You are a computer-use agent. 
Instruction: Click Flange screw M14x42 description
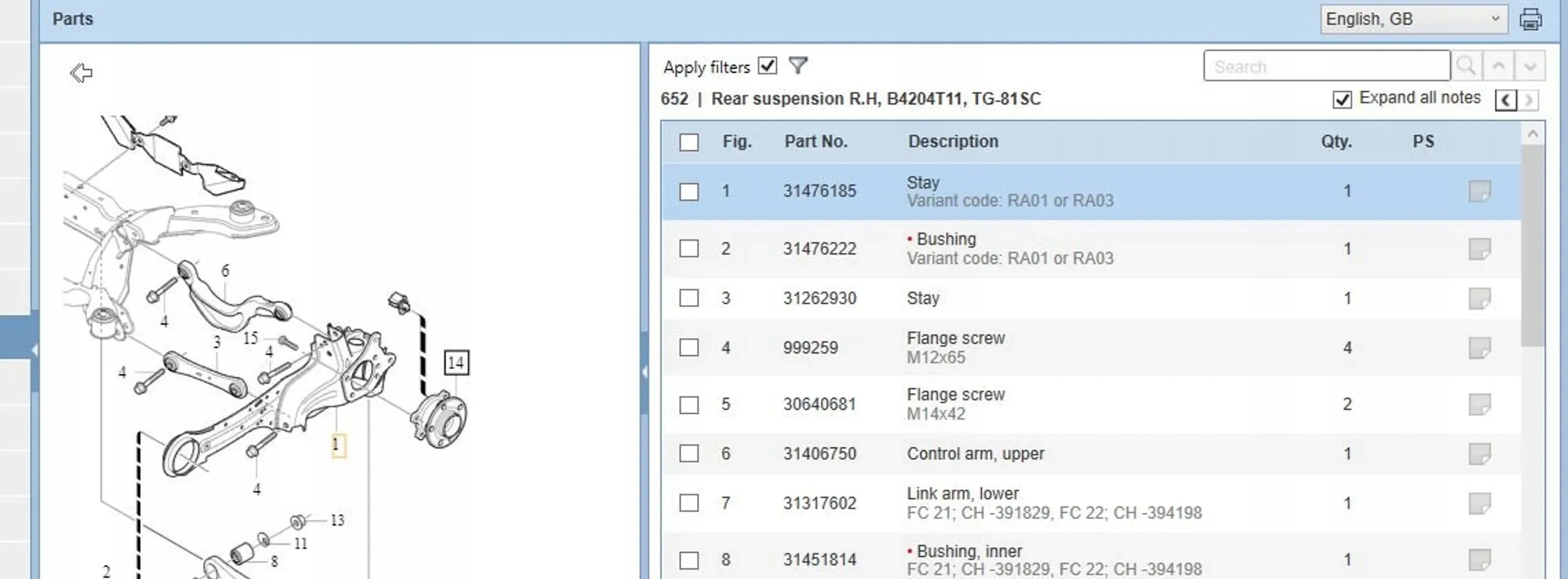[x=956, y=405]
